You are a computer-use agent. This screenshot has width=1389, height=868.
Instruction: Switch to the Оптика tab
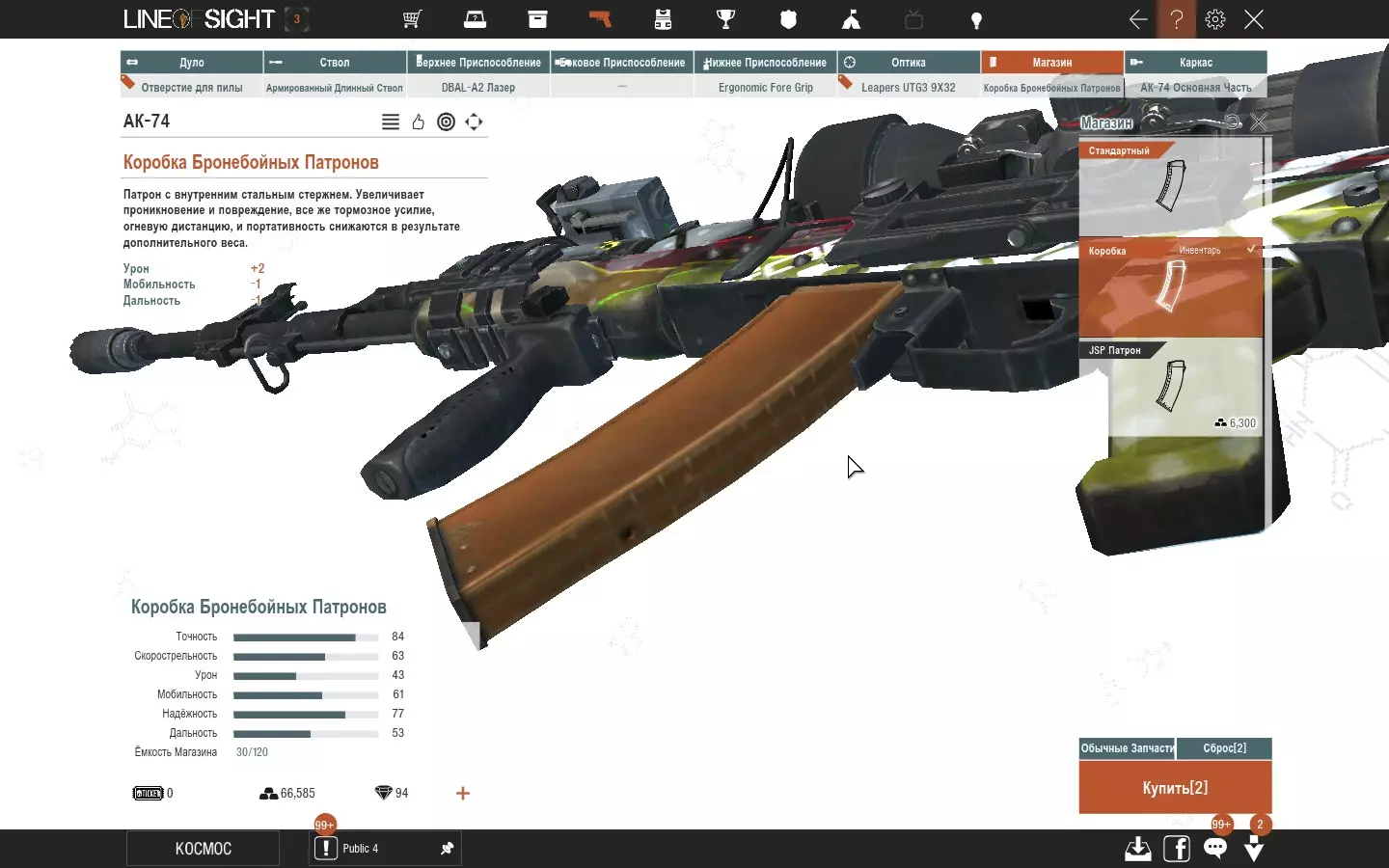[x=909, y=62]
